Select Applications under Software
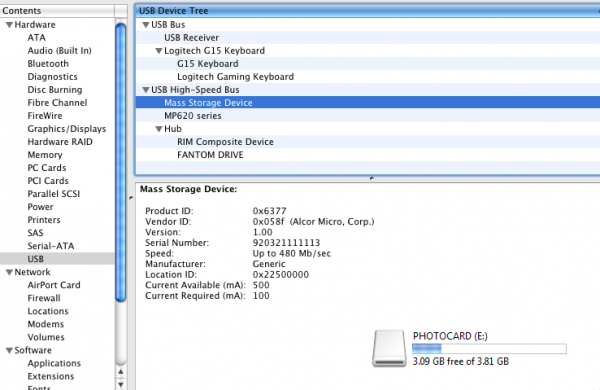600x390 pixels. [x=54, y=363]
